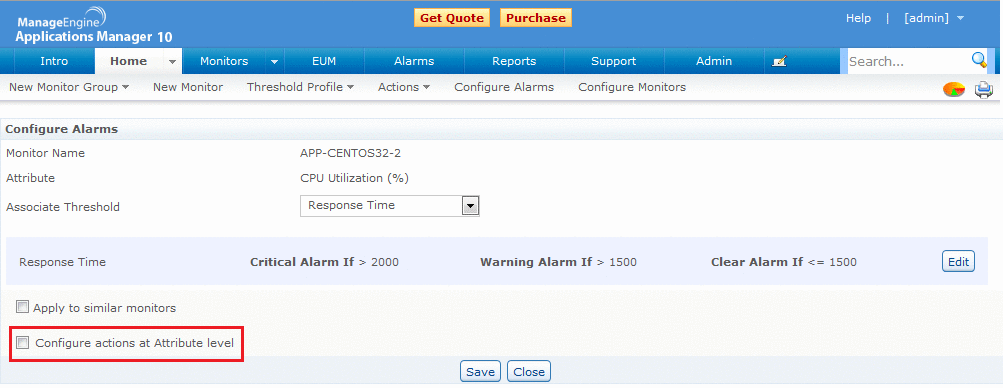
Task: Open the Reports tab
Action: (x=514, y=61)
